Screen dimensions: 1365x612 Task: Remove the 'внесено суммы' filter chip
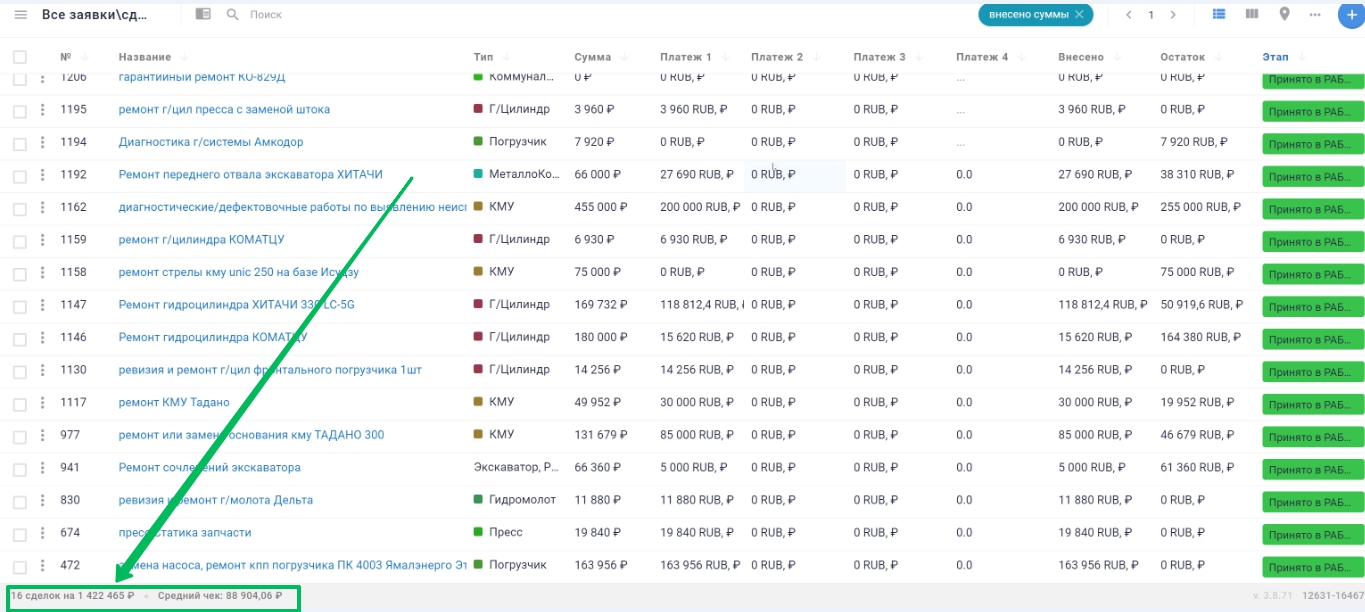(x=1079, y=15)
